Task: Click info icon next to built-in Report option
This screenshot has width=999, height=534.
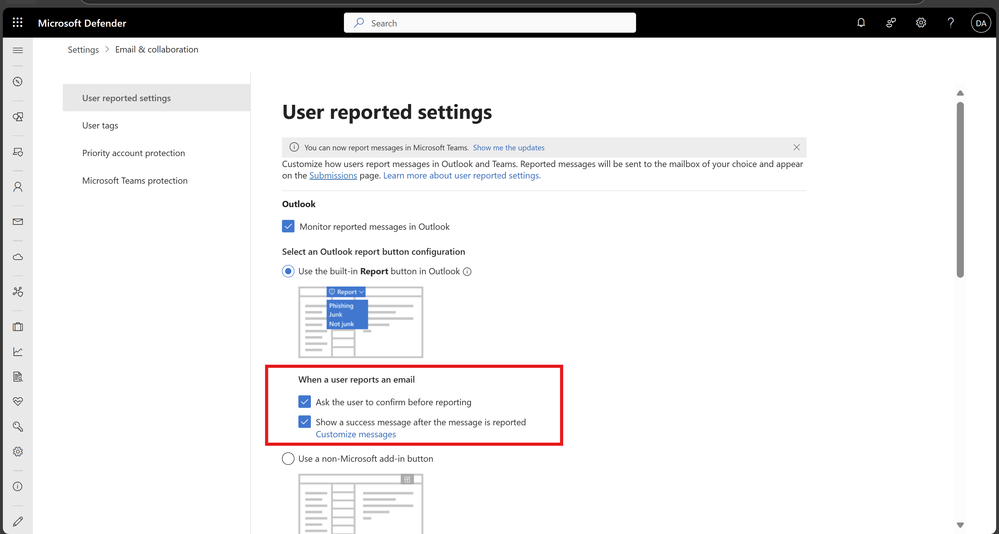Action: tap(467, 271)
